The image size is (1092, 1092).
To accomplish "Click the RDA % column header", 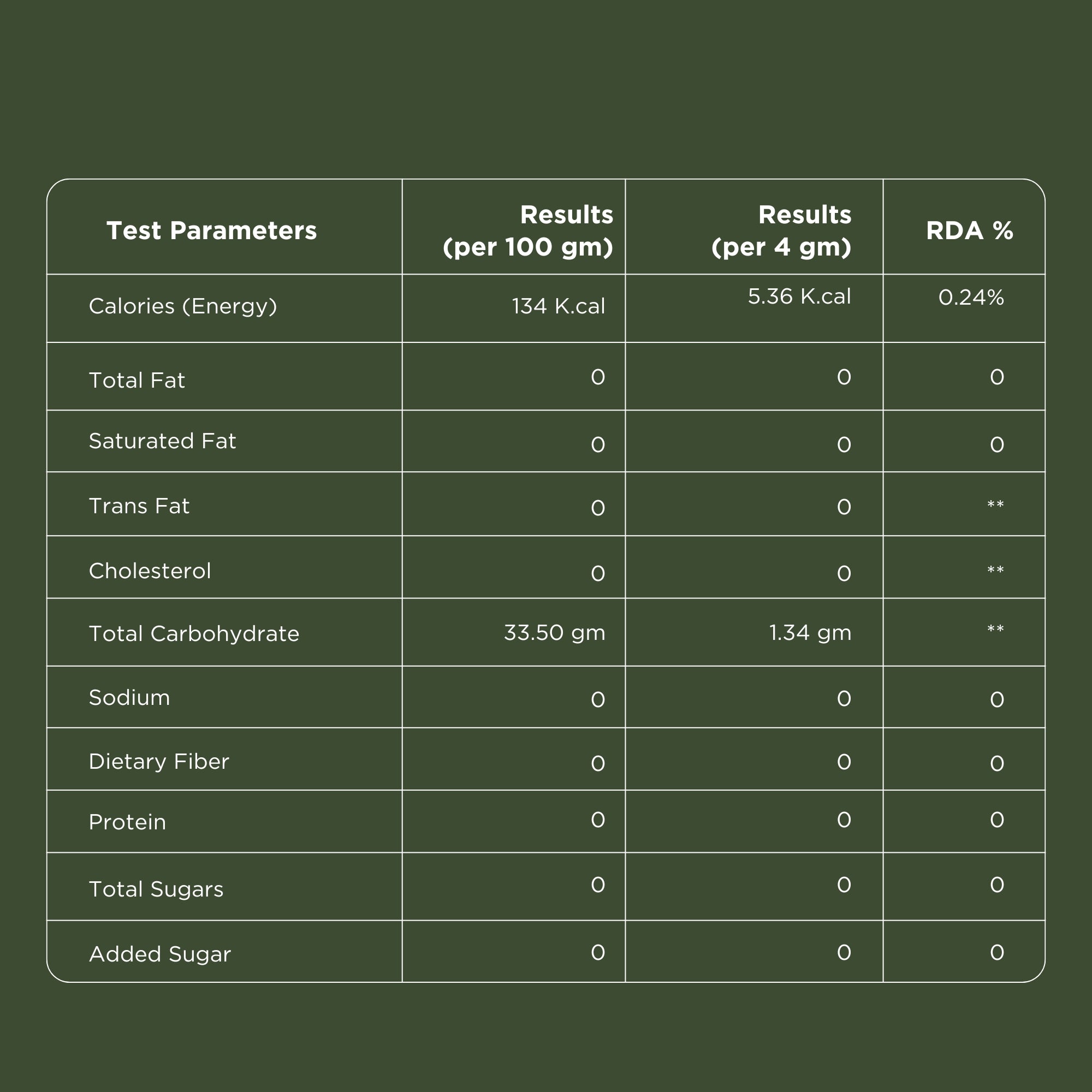I will tap(969, 230).
